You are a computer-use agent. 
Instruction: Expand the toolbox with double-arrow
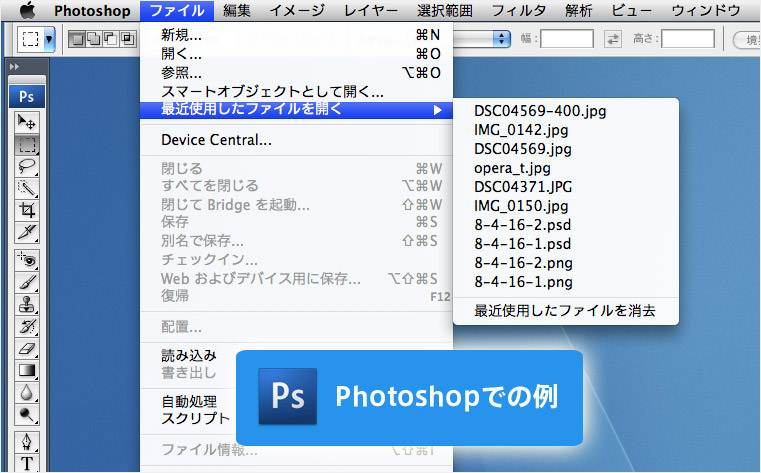(14, 66)
